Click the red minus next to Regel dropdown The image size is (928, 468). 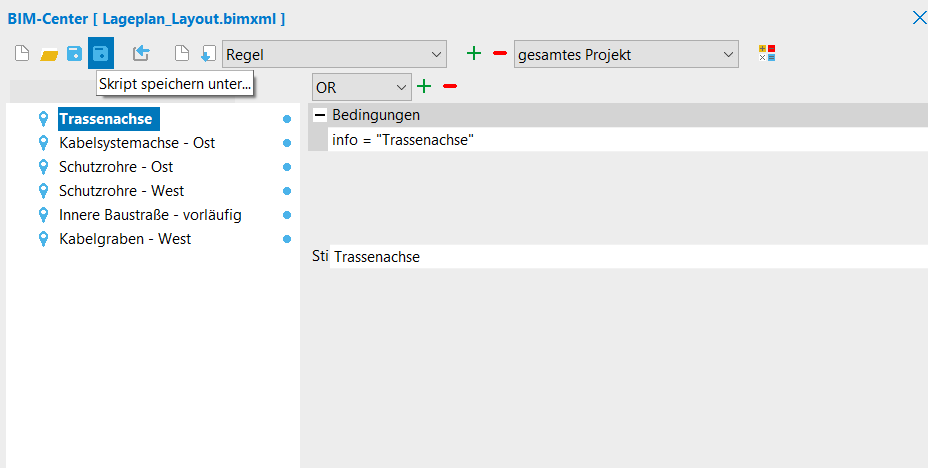[x=500, y=54]
